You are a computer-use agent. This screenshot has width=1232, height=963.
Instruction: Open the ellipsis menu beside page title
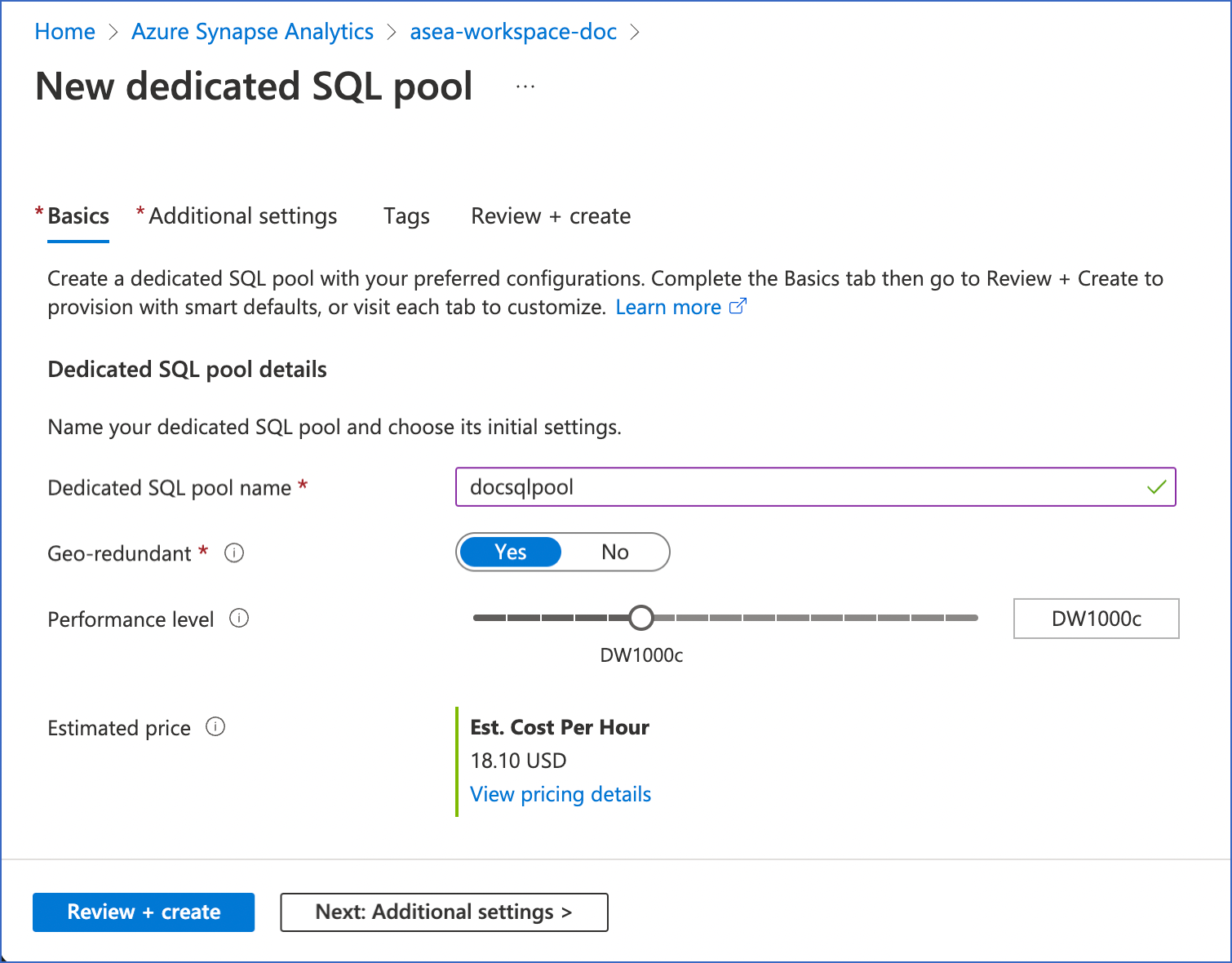click(x=525, y=87)
